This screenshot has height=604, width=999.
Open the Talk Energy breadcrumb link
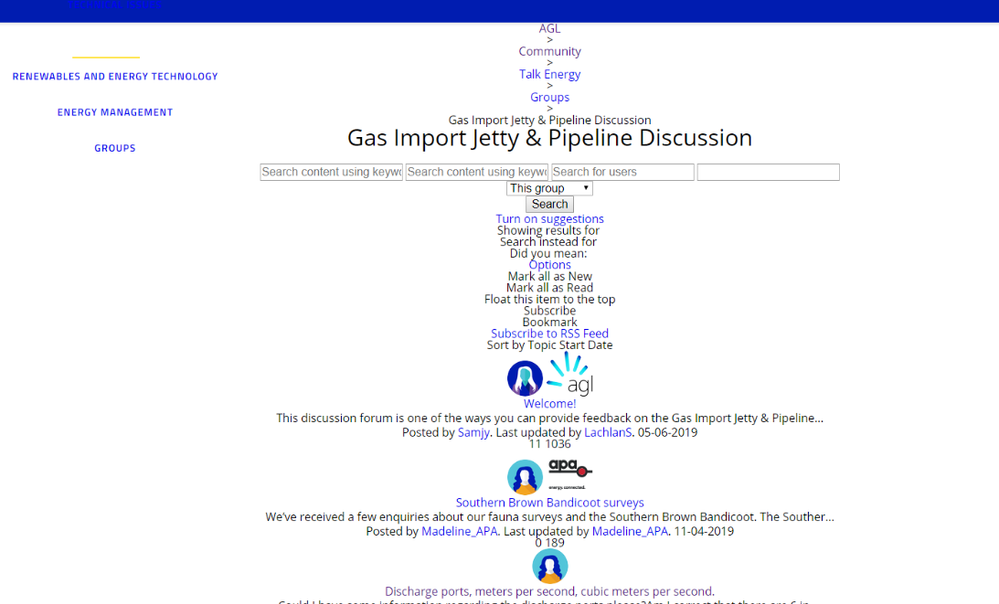[x=549, y=74]
